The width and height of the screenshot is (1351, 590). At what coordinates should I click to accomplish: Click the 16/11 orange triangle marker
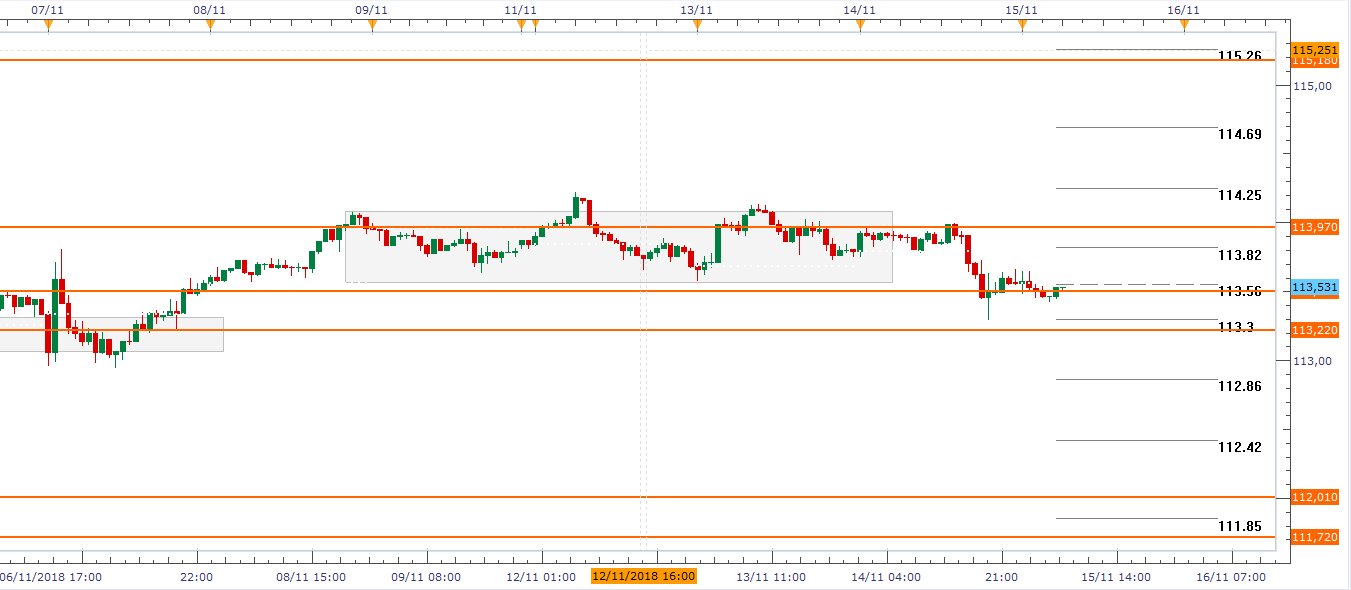tap(1184, 26)
